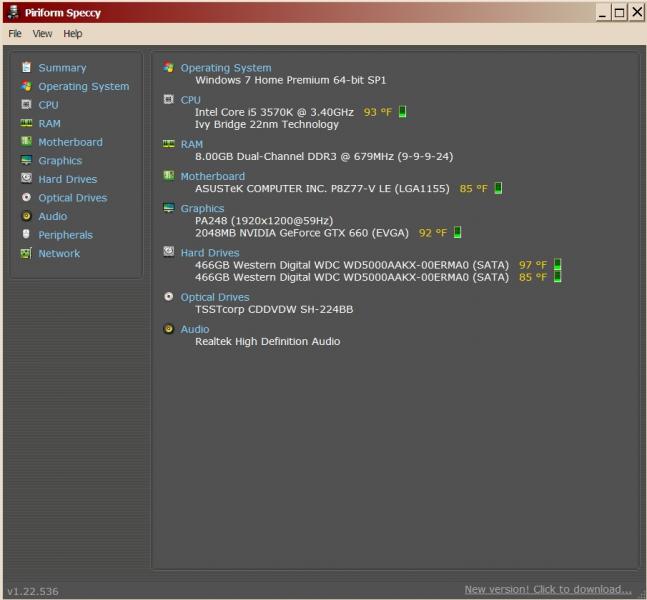Screen dimensions: 647x600
Task: Click the hard drive temperature gauge at 97 °F
Action: pyautogui.click(x=558, y=265)
